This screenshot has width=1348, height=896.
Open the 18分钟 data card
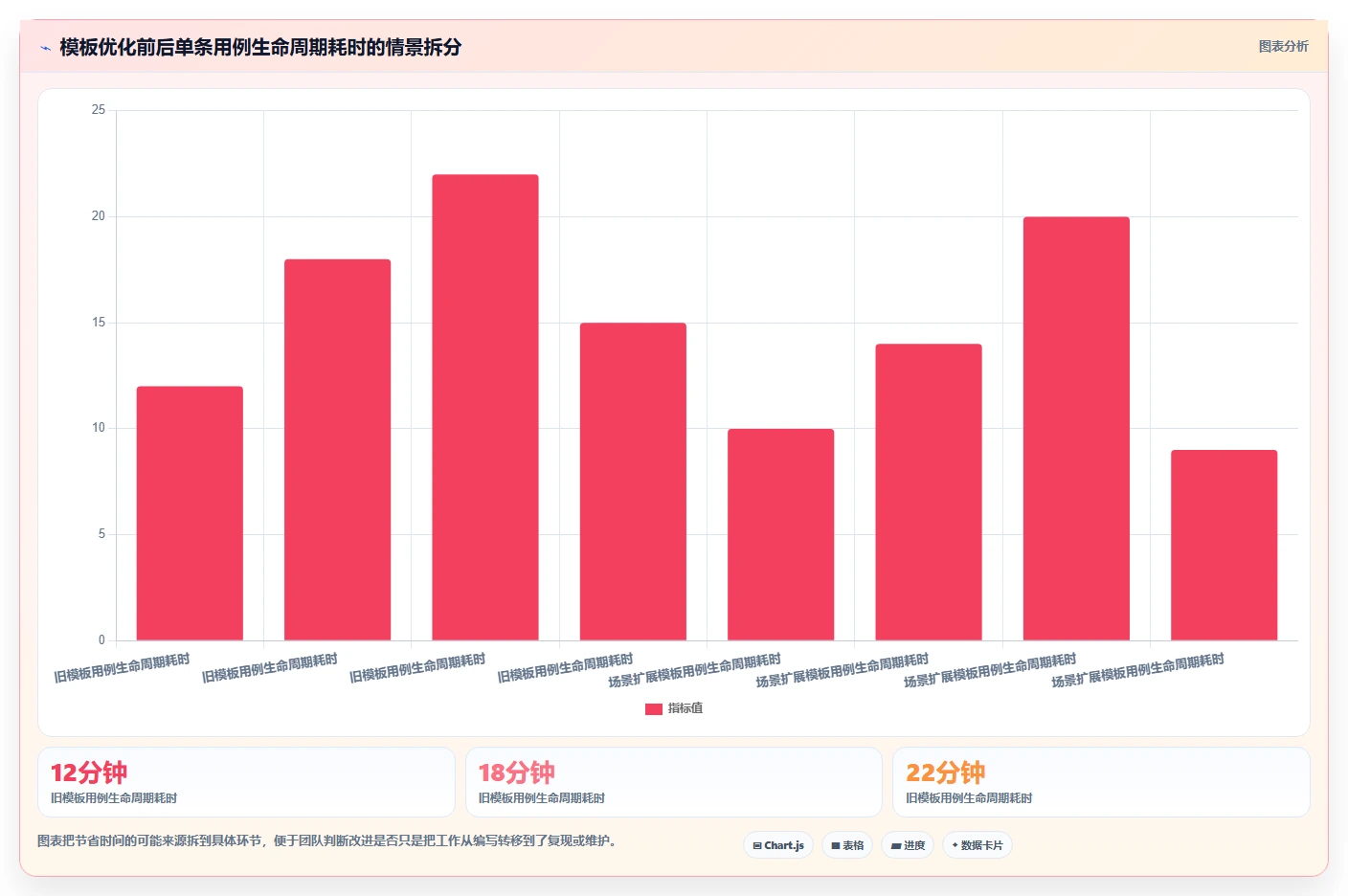click(x=673, y=782)
